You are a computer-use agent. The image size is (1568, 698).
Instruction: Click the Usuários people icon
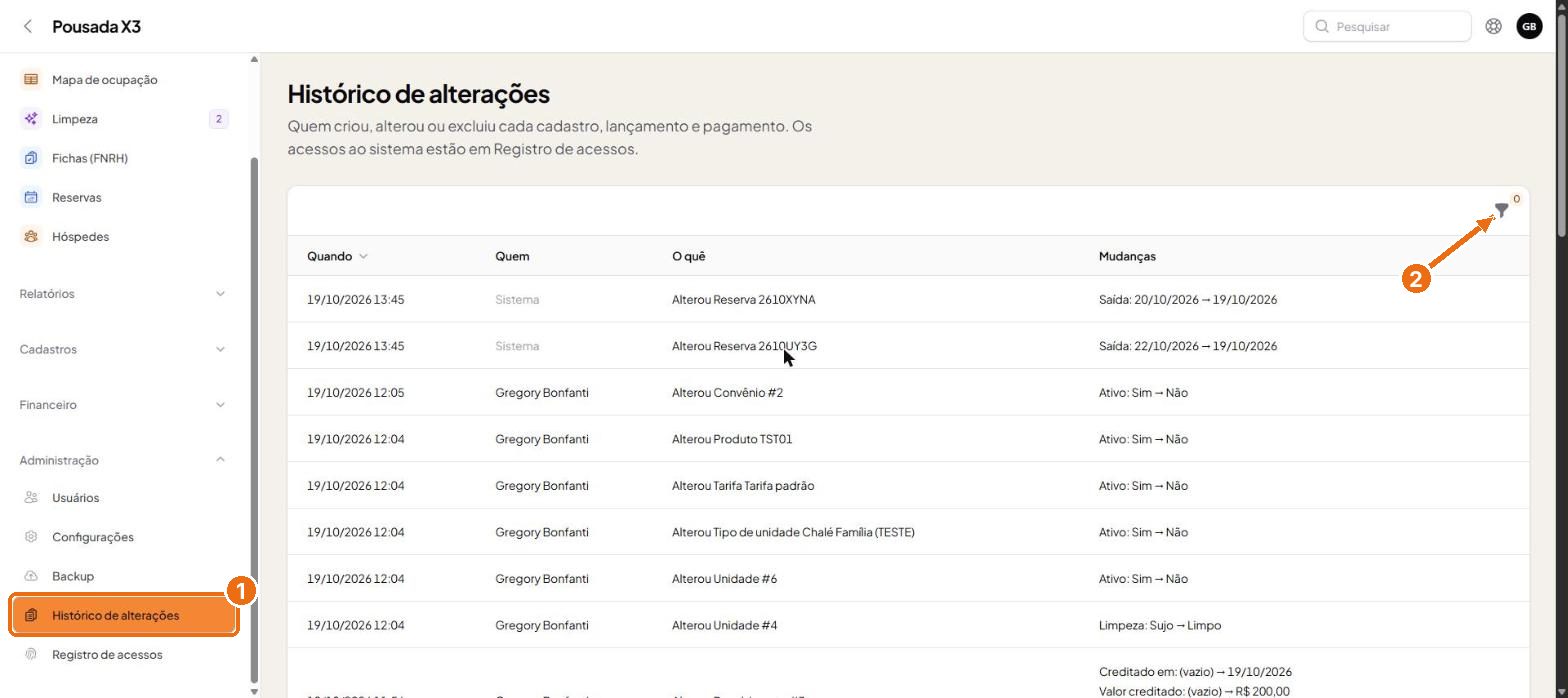[31, 498]
